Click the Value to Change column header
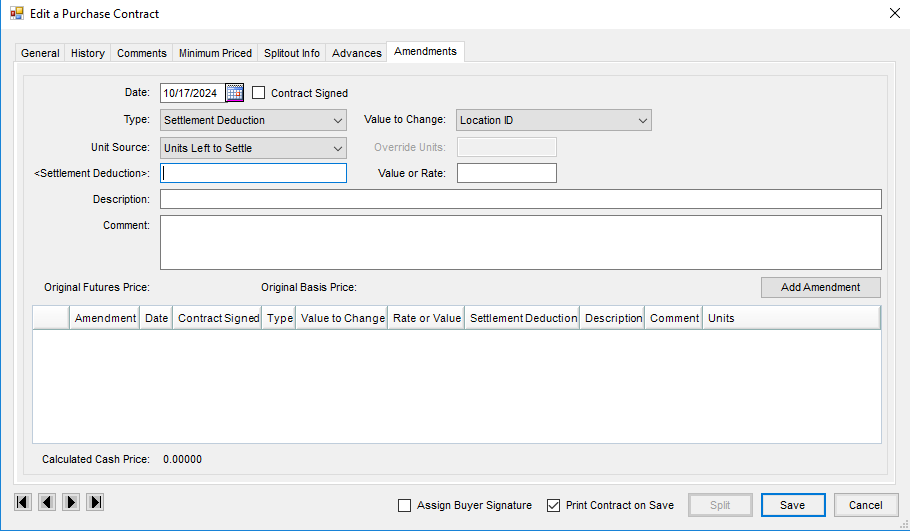The width and height of the screenshot is (910, 531). (342, 318)
